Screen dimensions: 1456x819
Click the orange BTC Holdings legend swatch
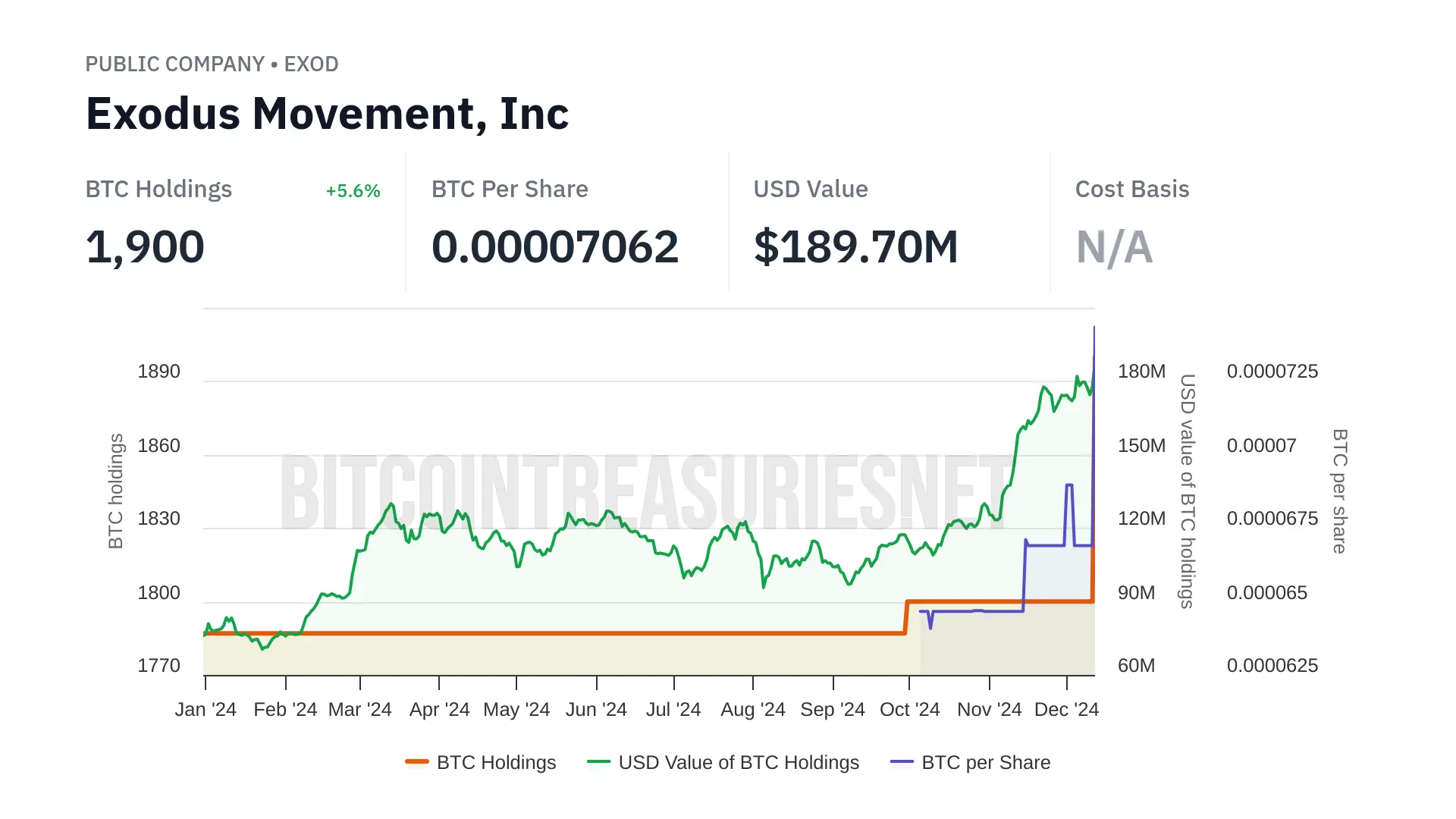click(x=417, y=762)
